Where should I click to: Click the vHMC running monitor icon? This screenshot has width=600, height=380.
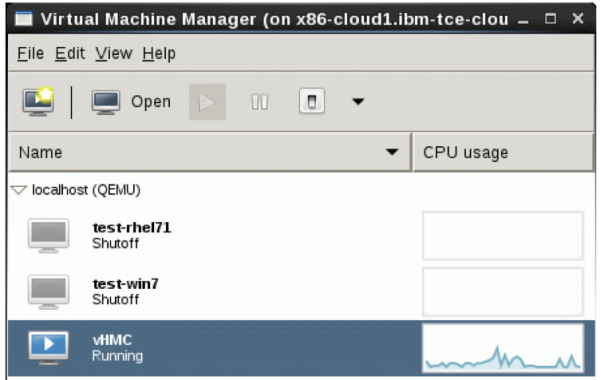pyautogui.click(x=49, y=347)
